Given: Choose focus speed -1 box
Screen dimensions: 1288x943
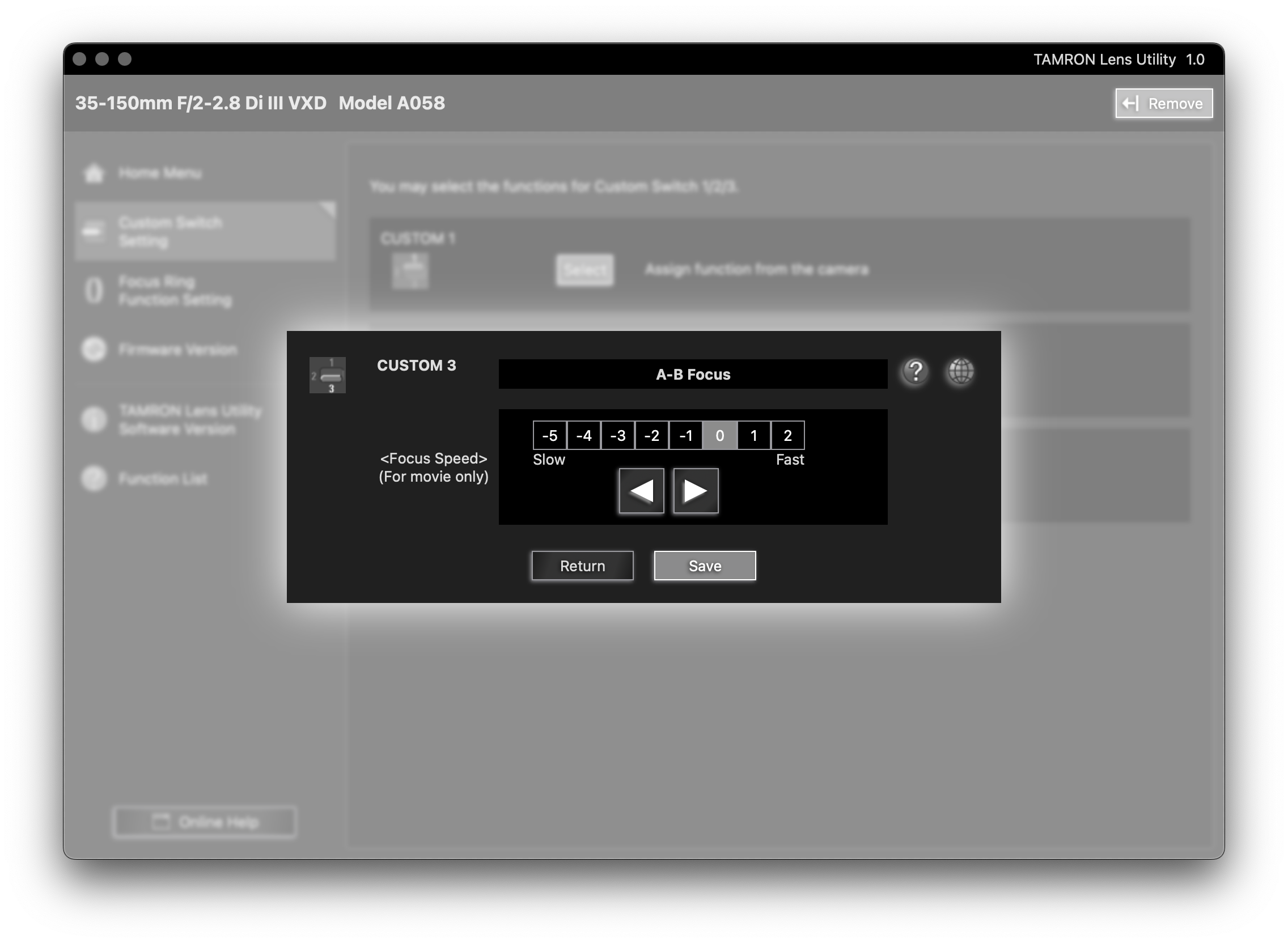Looking at the screenshot, I should (x=686, y=436).
